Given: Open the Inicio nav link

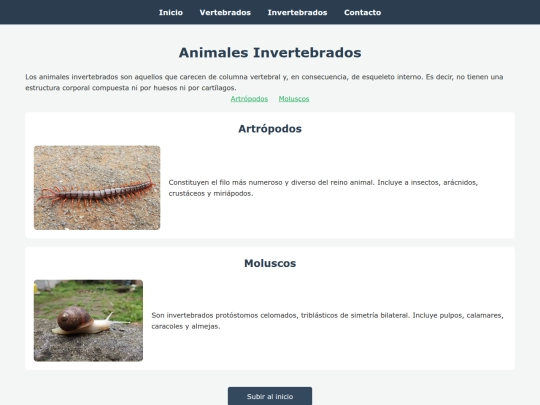Looking at the screenshot, I should (x=170, y=12).
